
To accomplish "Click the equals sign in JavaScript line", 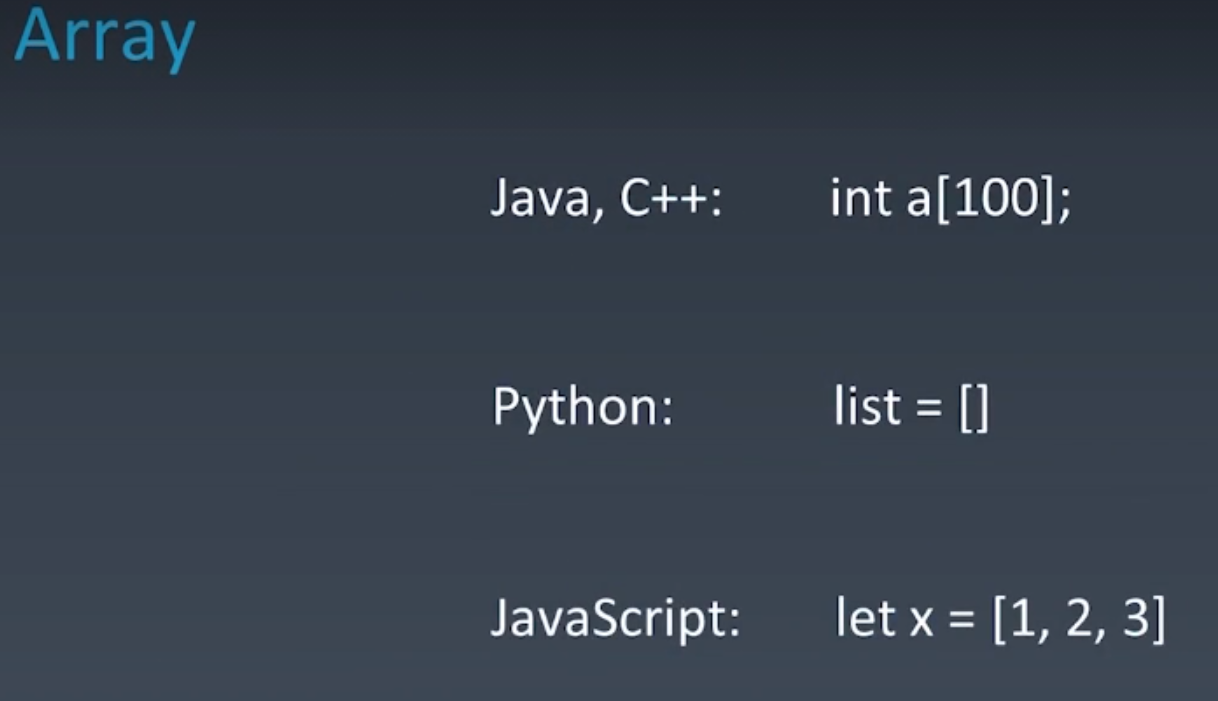I will tap(961, 621).
